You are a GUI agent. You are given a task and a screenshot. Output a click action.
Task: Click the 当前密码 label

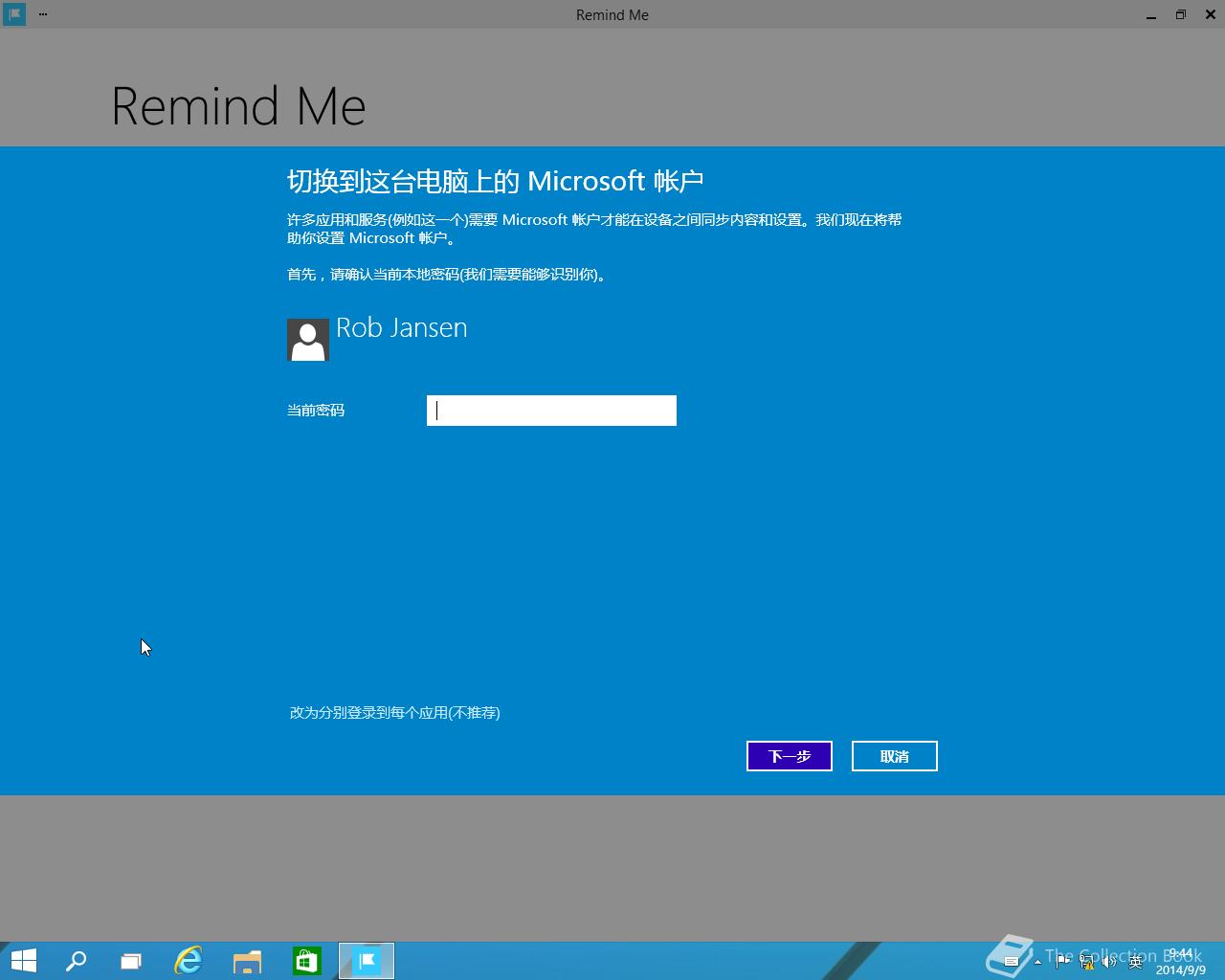click(x=316, y=411)
